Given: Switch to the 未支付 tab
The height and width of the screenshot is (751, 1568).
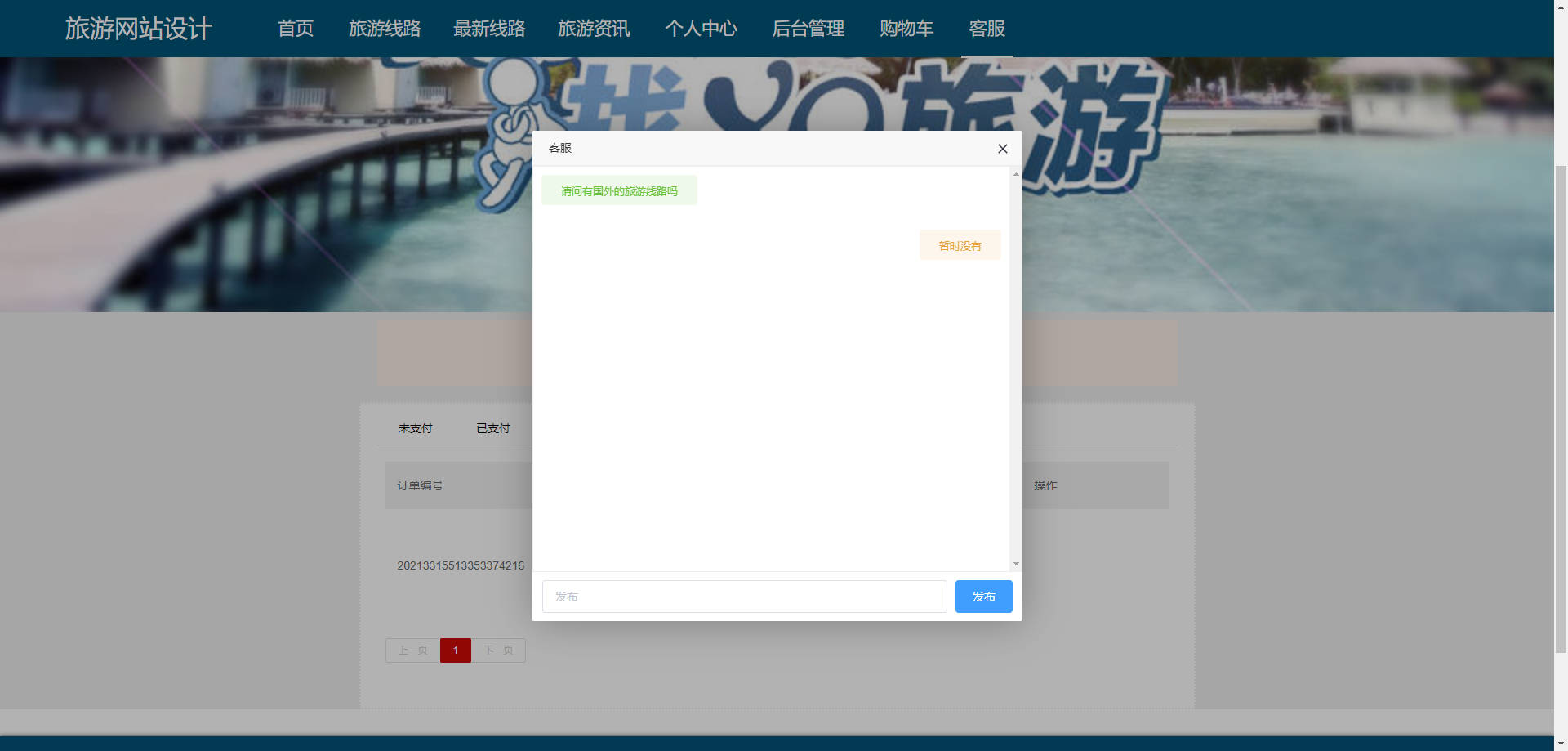Looking at the screenshot, I should (x=416, y=428).
